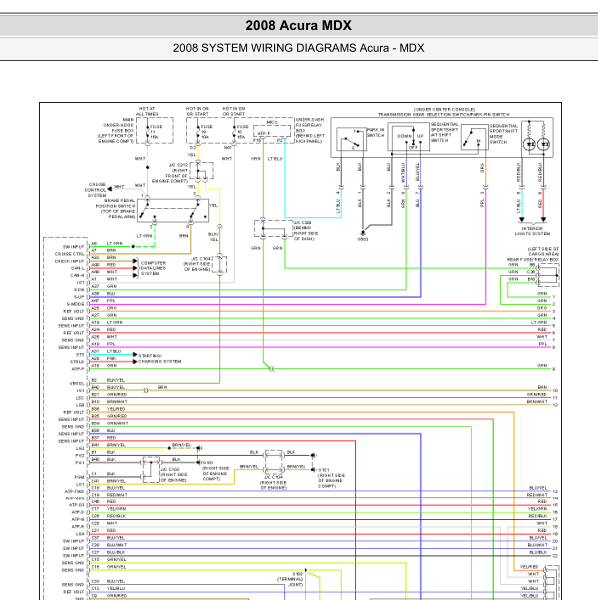
Task: Click the G503 ground point dot
Action: [363, 233]
